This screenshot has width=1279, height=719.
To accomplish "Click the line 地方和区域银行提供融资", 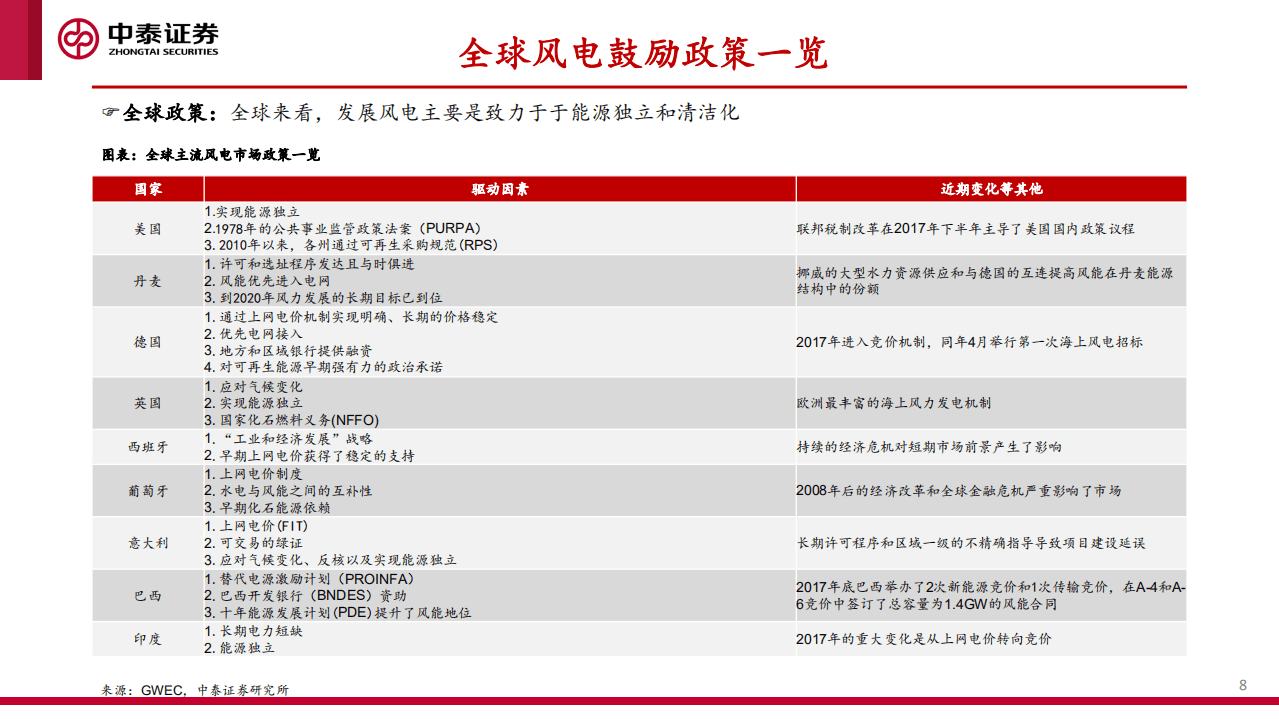I will pyautogui.click(x=288, y=350).
